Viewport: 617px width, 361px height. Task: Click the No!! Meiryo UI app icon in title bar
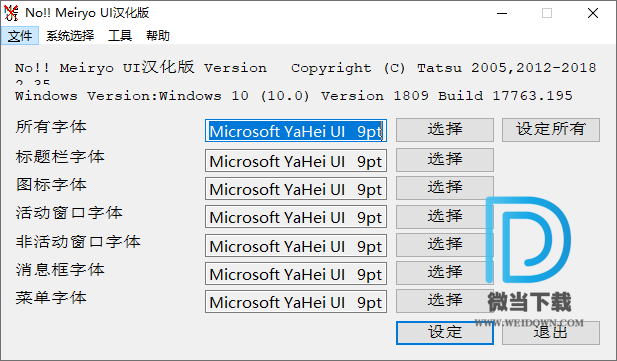pyautogui.click(x=11, y=13)
